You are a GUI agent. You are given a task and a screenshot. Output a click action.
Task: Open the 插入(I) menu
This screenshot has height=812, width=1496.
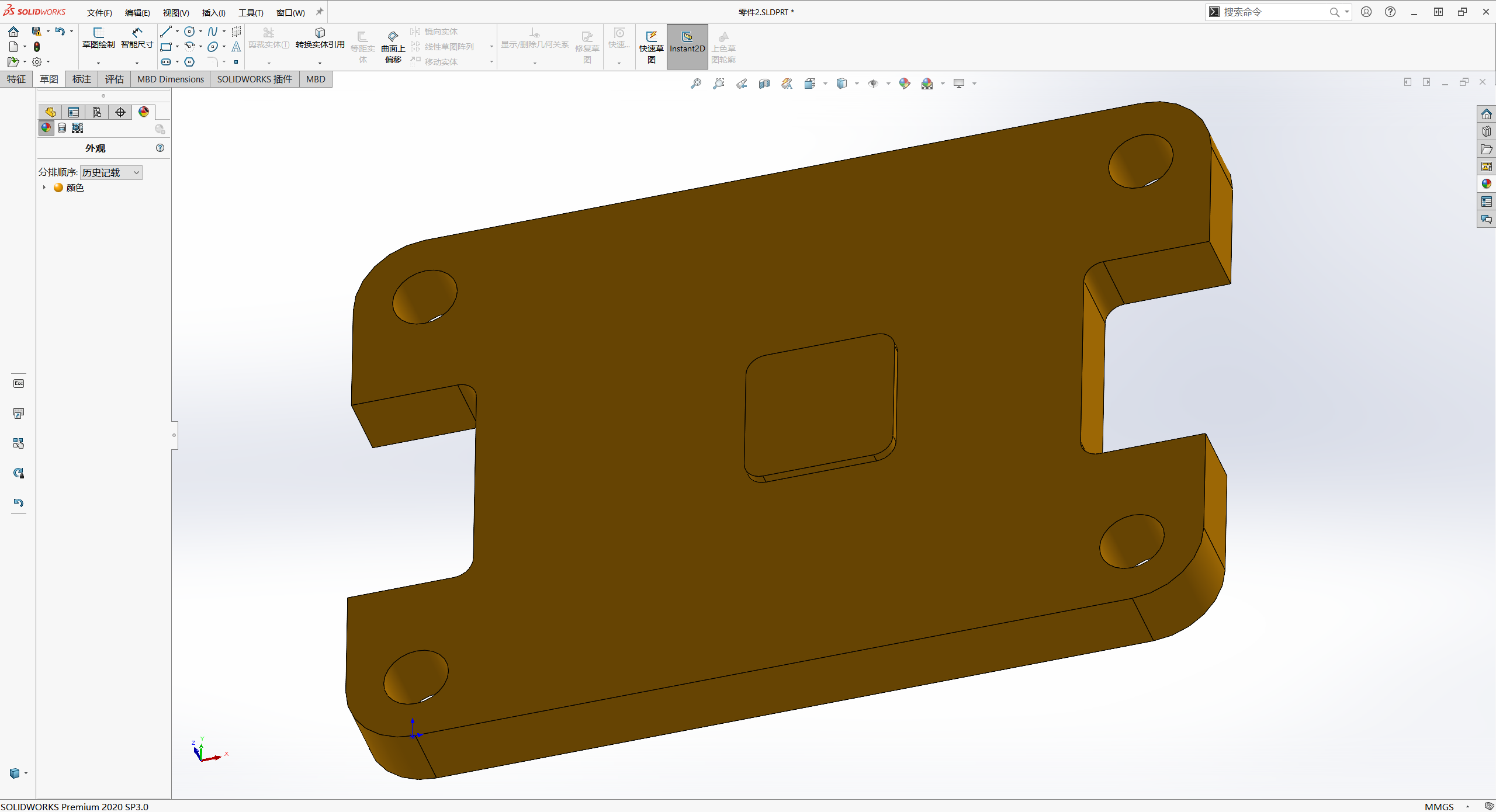click(x=214, y=13)
